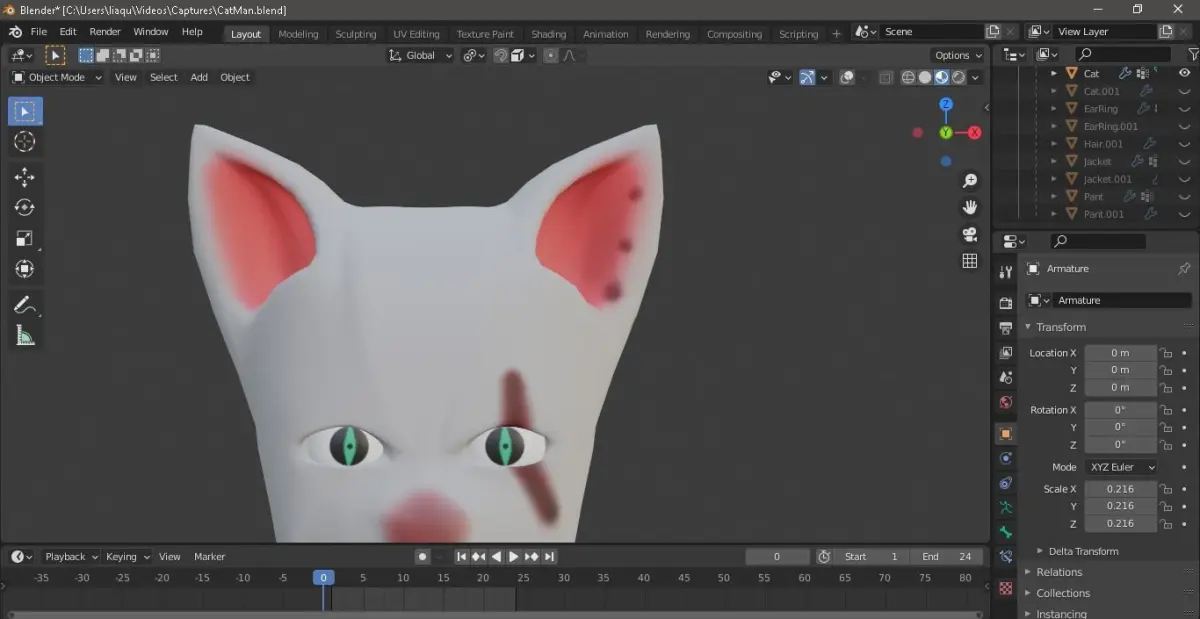
Task: Open the World properties tab
Action: pos(1006,403)
